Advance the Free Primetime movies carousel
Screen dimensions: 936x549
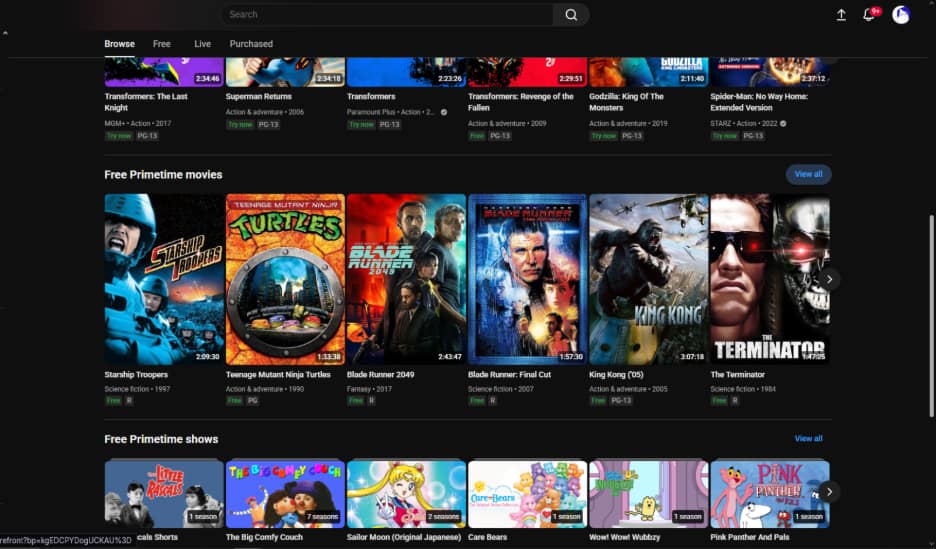[829, 279]
